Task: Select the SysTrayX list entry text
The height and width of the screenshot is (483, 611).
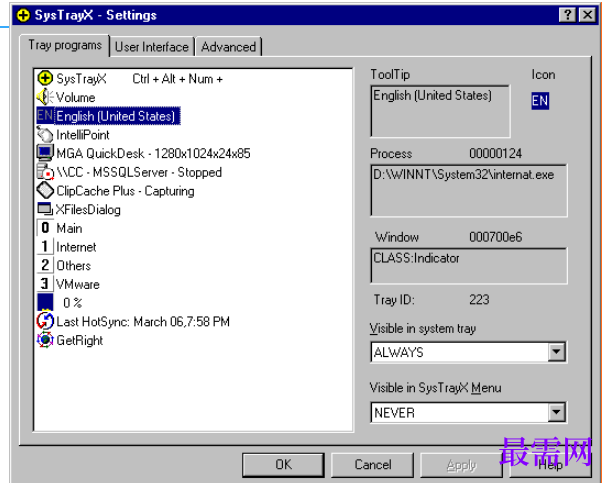Action: 81,79
